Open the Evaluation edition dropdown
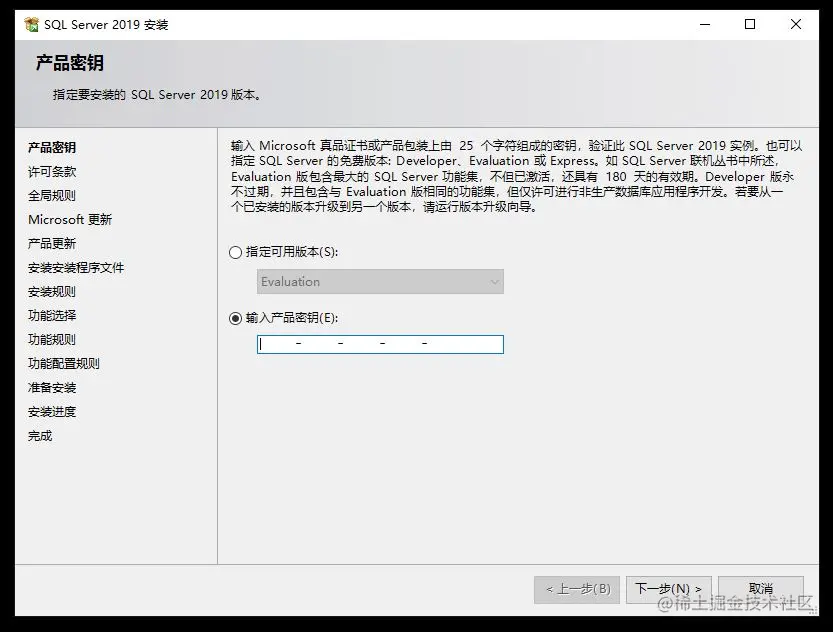 [380, 281]
